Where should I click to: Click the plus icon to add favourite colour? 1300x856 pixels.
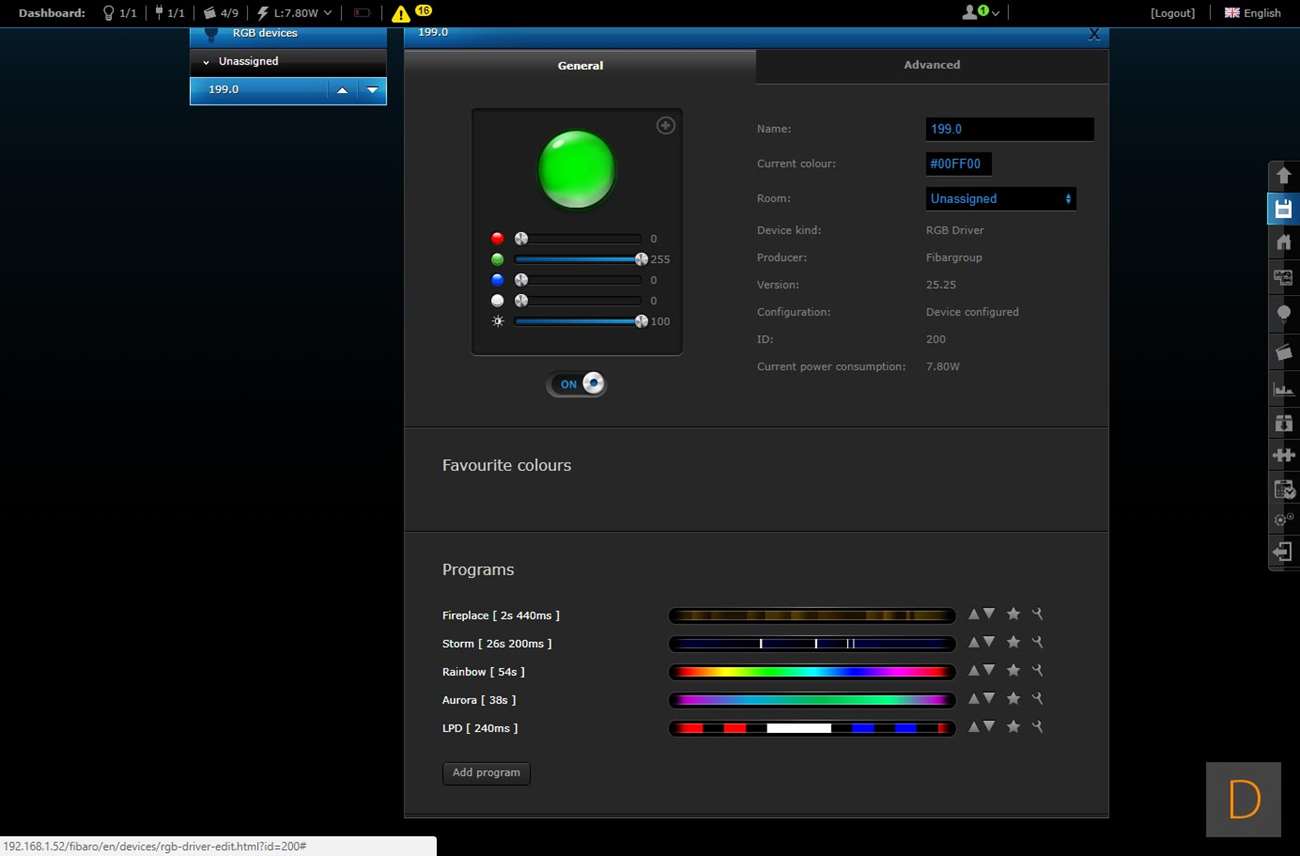(665, 125)
